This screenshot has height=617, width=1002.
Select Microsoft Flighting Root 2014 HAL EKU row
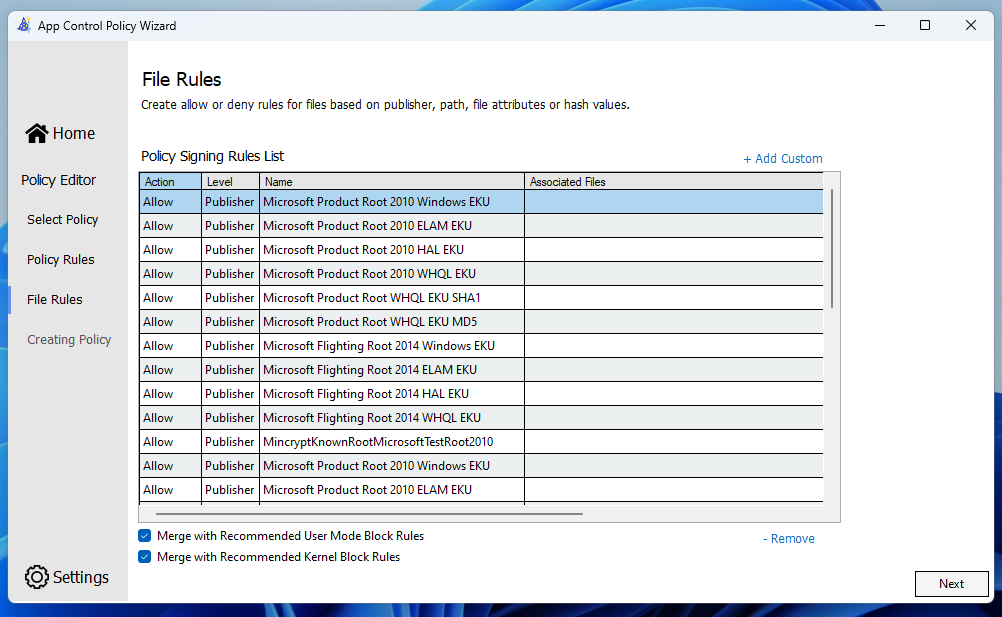pos(366,393)
